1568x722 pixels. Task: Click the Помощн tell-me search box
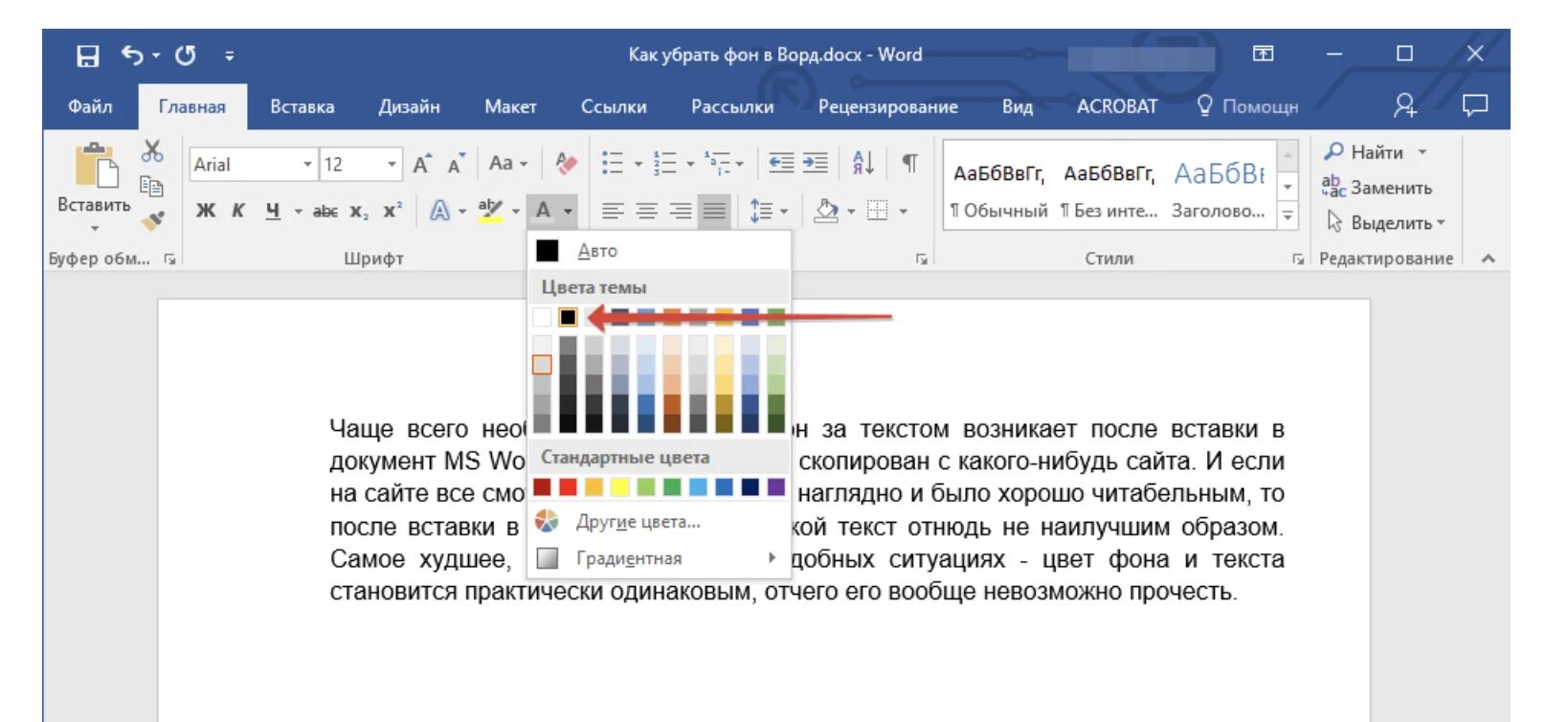(1248, 106)
